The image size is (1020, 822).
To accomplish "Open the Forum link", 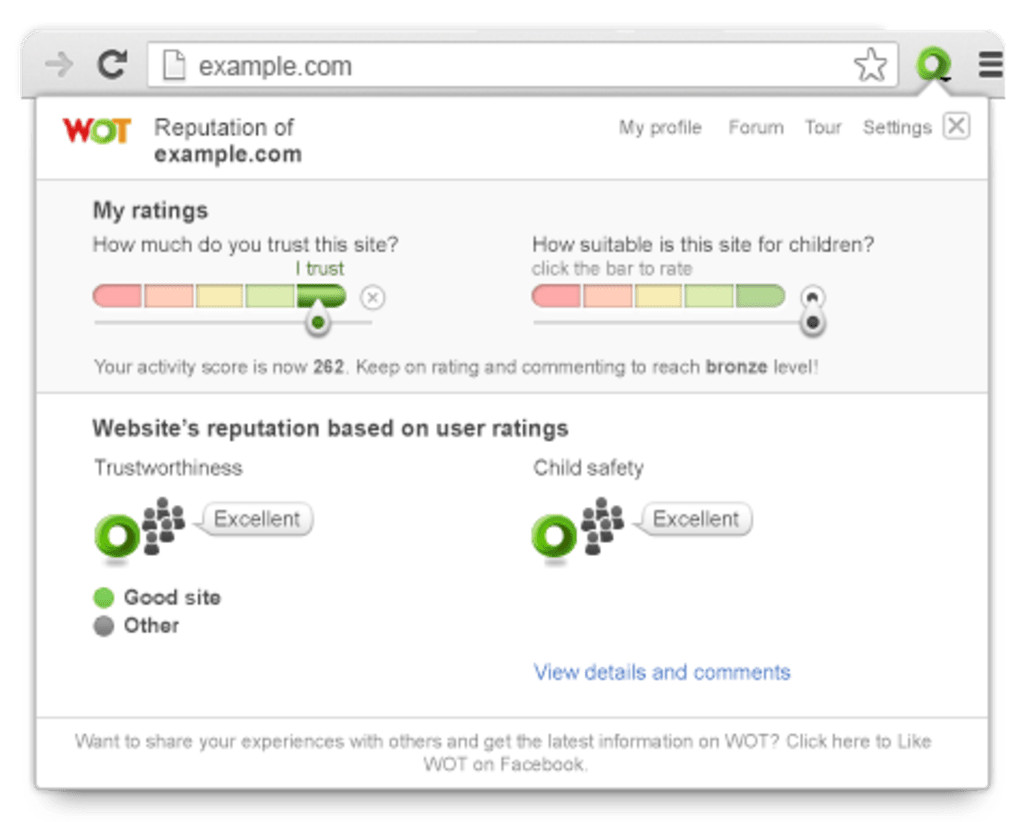I will [755, 128].
